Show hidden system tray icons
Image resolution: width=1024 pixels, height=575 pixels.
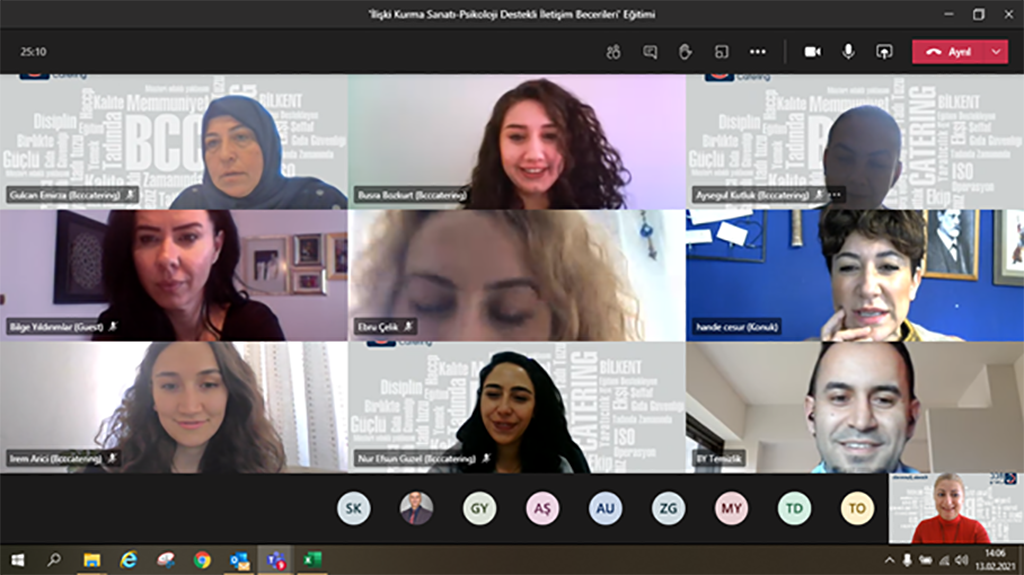[889, 560]
